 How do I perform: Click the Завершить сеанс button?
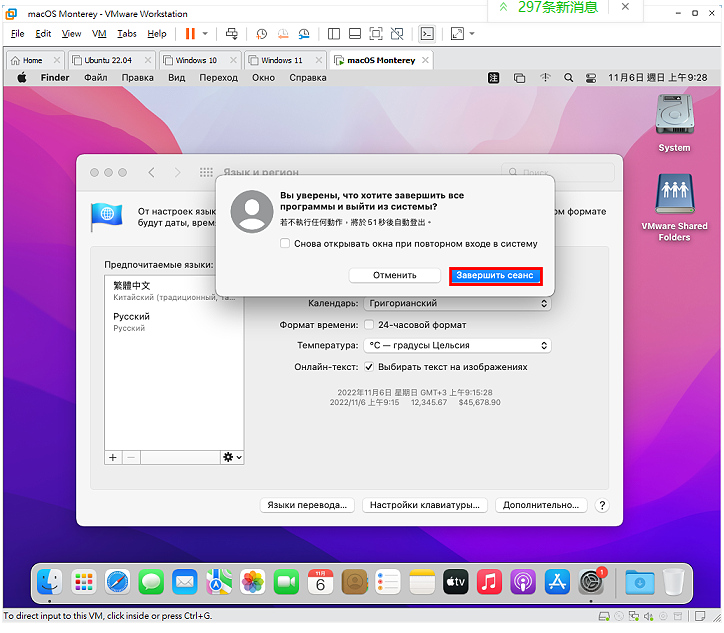(x=495, y=276)
